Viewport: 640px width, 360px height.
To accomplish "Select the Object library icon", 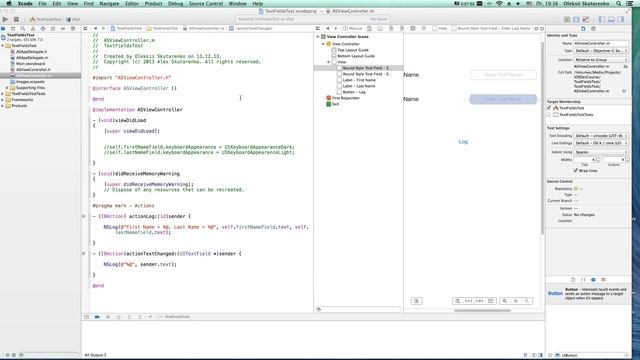I will click(x=593, y=280).
